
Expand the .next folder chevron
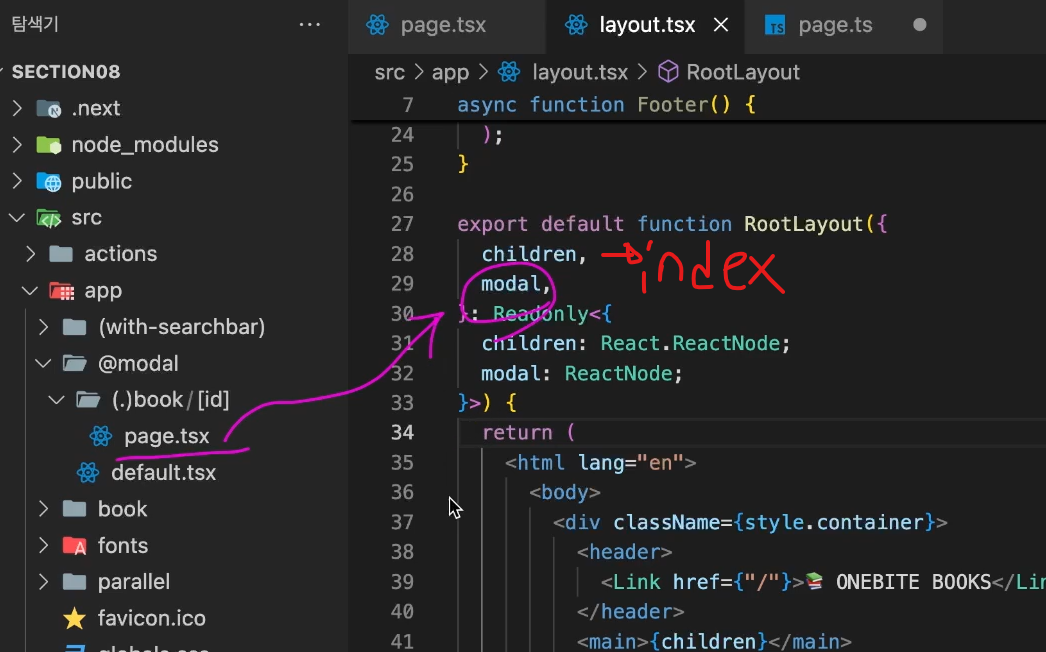17,108
